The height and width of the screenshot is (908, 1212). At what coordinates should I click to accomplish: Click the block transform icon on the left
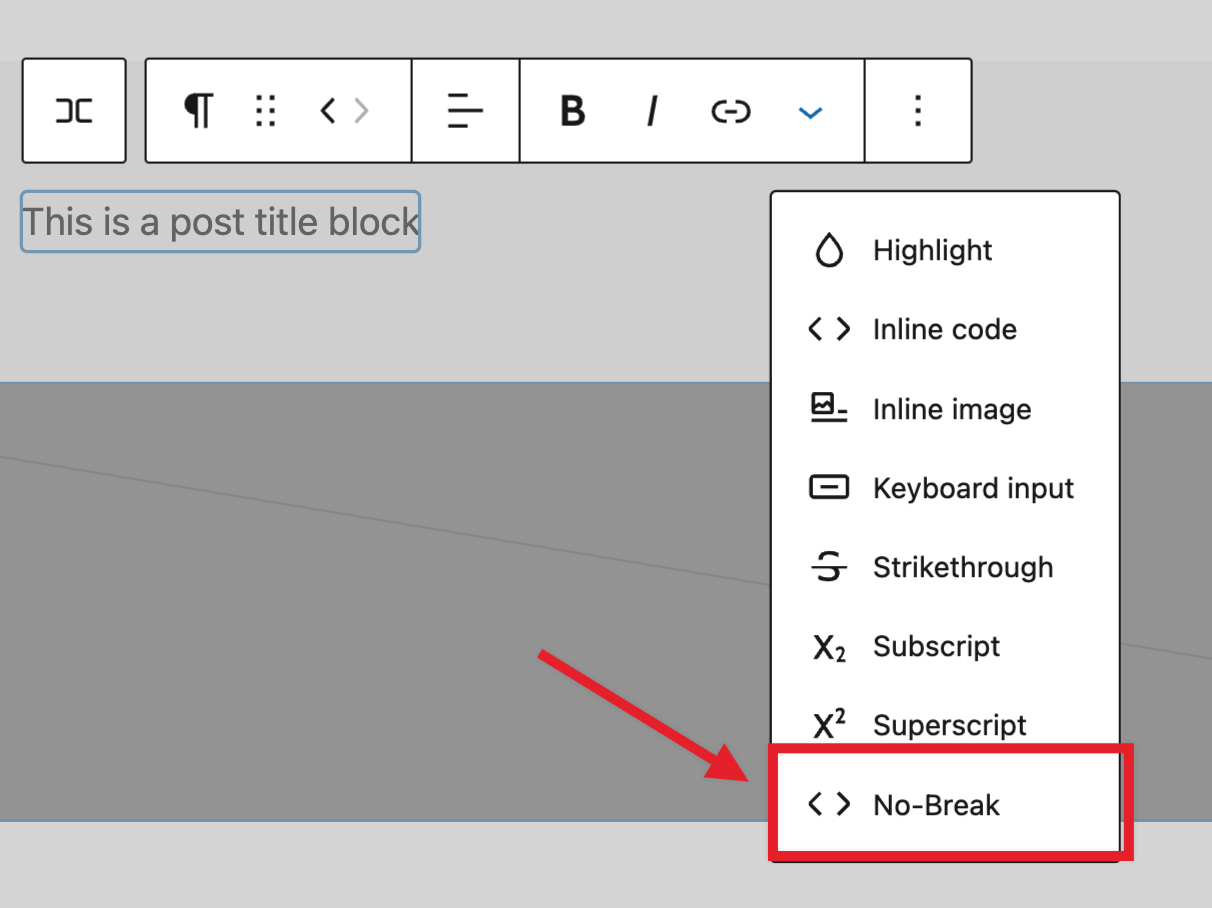[x=73, y=110]
